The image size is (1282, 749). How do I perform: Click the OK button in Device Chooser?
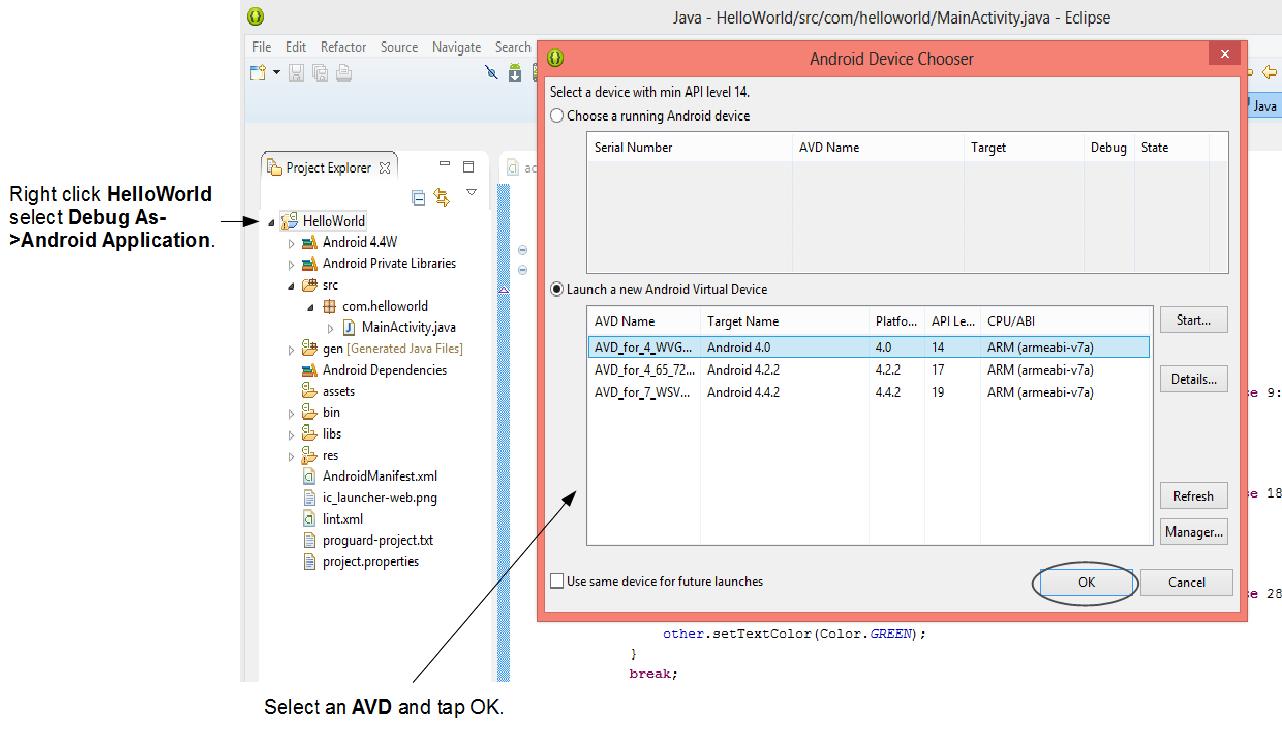1086,582
